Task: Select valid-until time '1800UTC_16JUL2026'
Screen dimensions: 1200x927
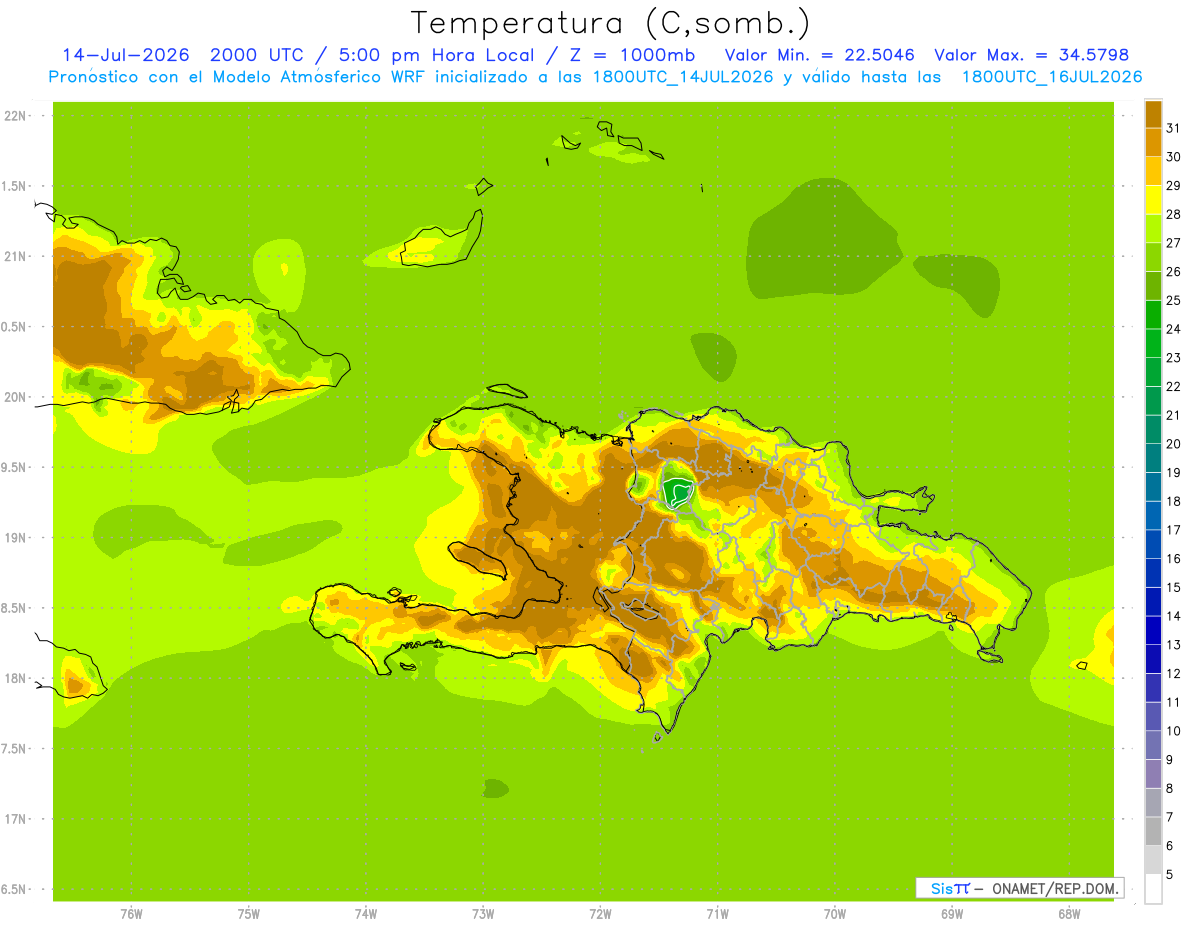Action: (1052, 77)
